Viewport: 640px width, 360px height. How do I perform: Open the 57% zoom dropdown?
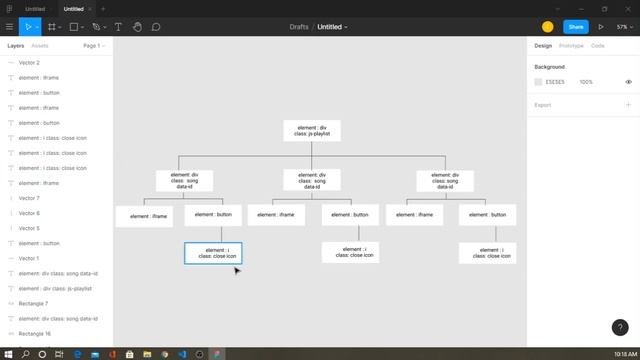[x=624, y=27]
